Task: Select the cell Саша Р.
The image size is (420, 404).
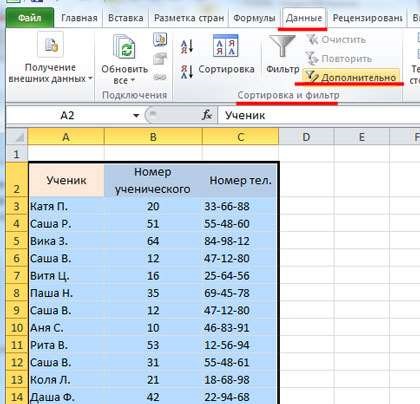Action: pos(66,224)
